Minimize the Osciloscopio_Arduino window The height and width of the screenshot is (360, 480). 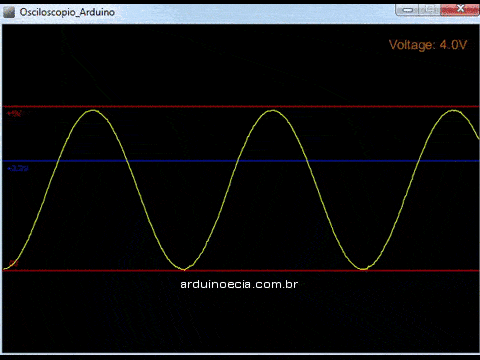pyautogui.click(x=407, y=10)
